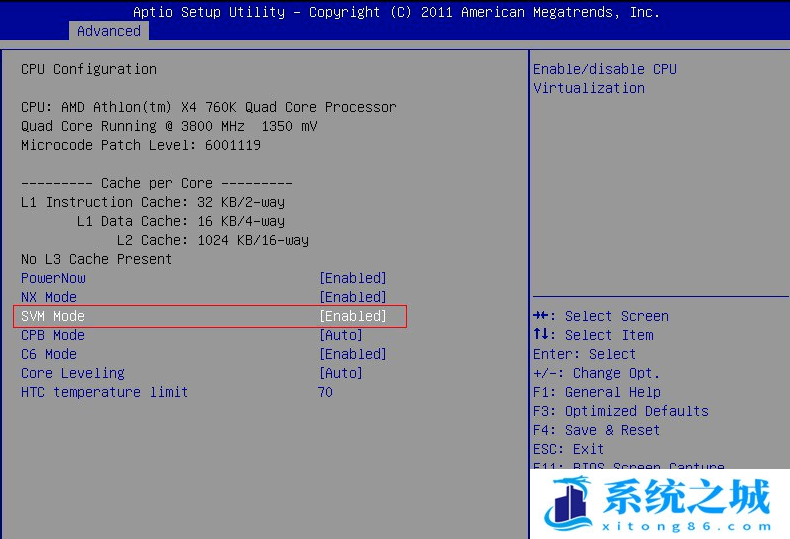Click F3: Optimized Defaults hint
This screenshot has height=539, width=790.
click(621, 412)
